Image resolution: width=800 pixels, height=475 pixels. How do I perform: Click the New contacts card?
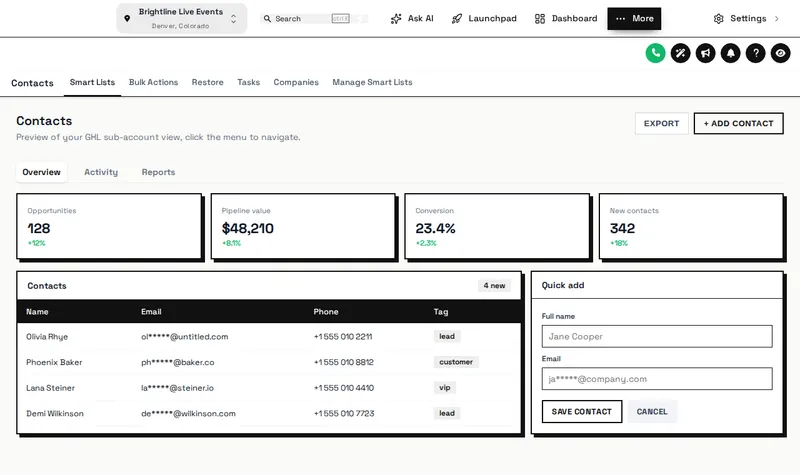(x=691, y=226)
